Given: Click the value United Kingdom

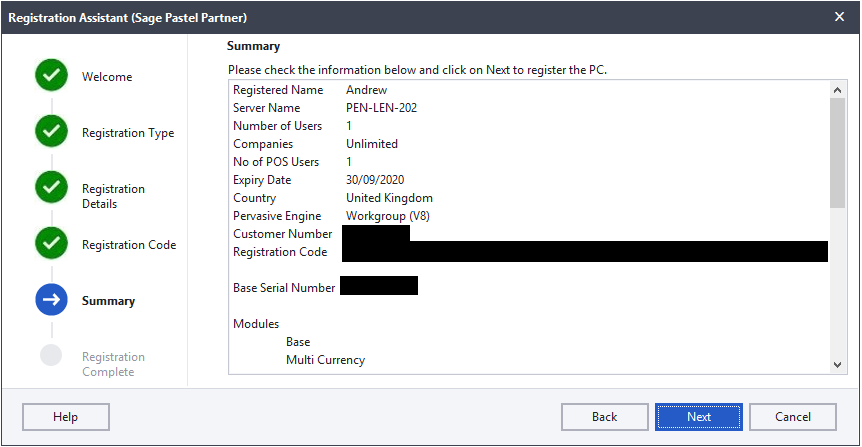Looking at the screenshot, I should click(389, 198).
